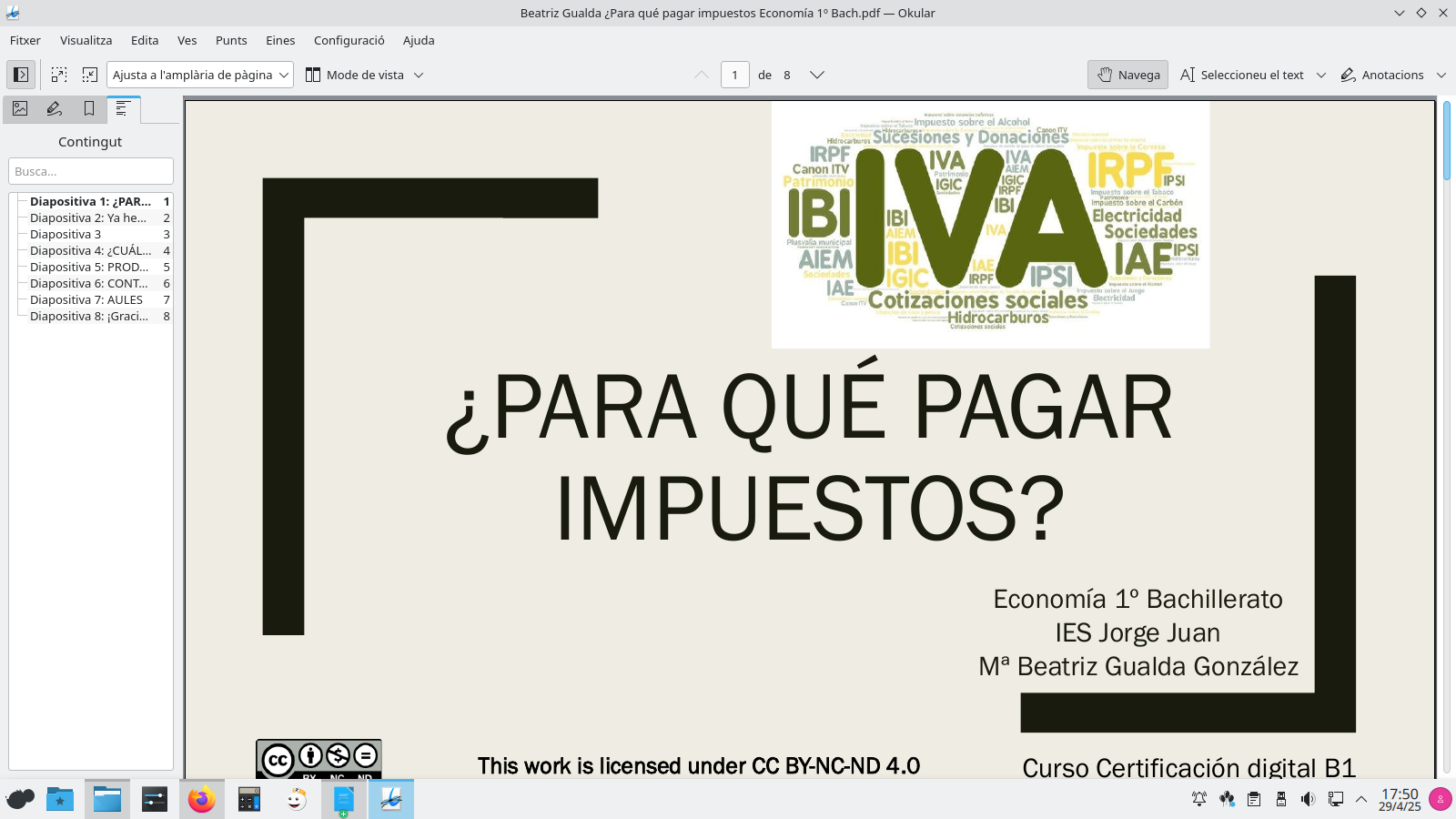Click the zoom to fit selection icon
This screenshot has height=819, width=1456.
pyautogui.click(x=59, y=75)
